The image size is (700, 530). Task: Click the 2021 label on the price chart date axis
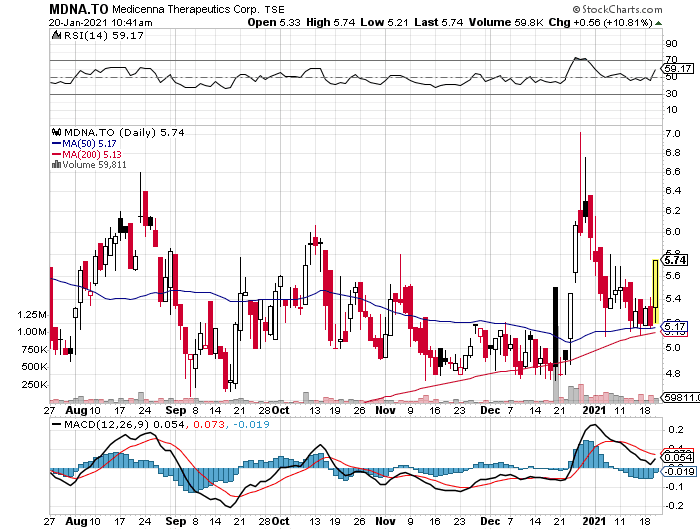(595, 410)
